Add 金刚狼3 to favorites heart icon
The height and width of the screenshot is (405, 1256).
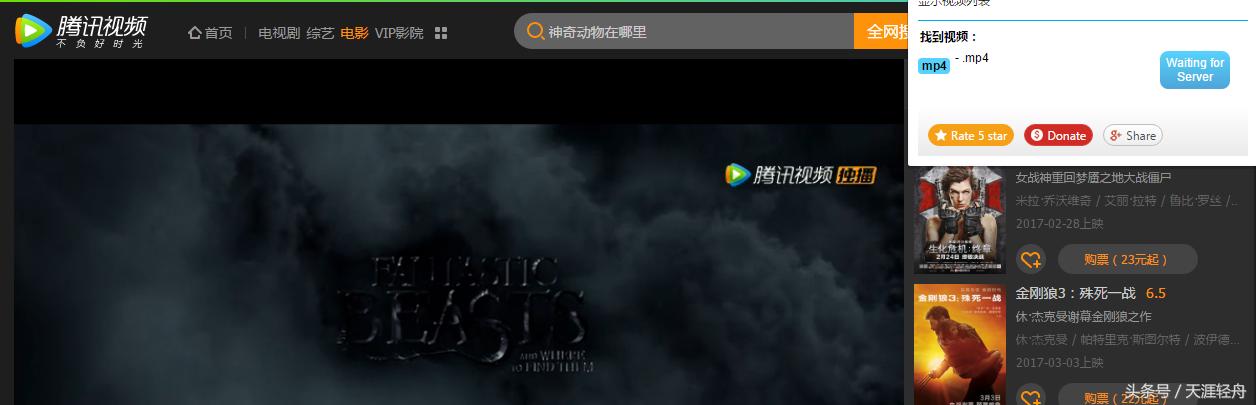1031,397
